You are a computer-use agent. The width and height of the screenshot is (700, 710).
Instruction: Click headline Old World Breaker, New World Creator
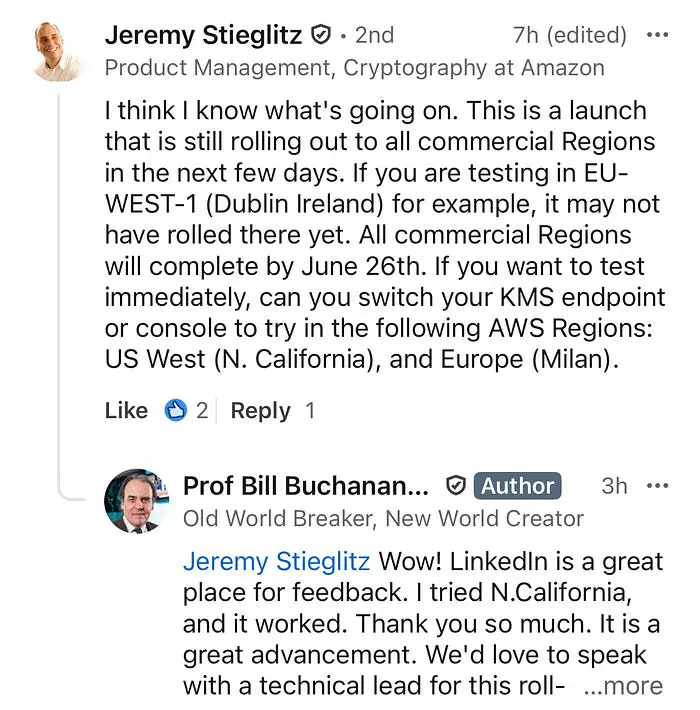[383, 518]
